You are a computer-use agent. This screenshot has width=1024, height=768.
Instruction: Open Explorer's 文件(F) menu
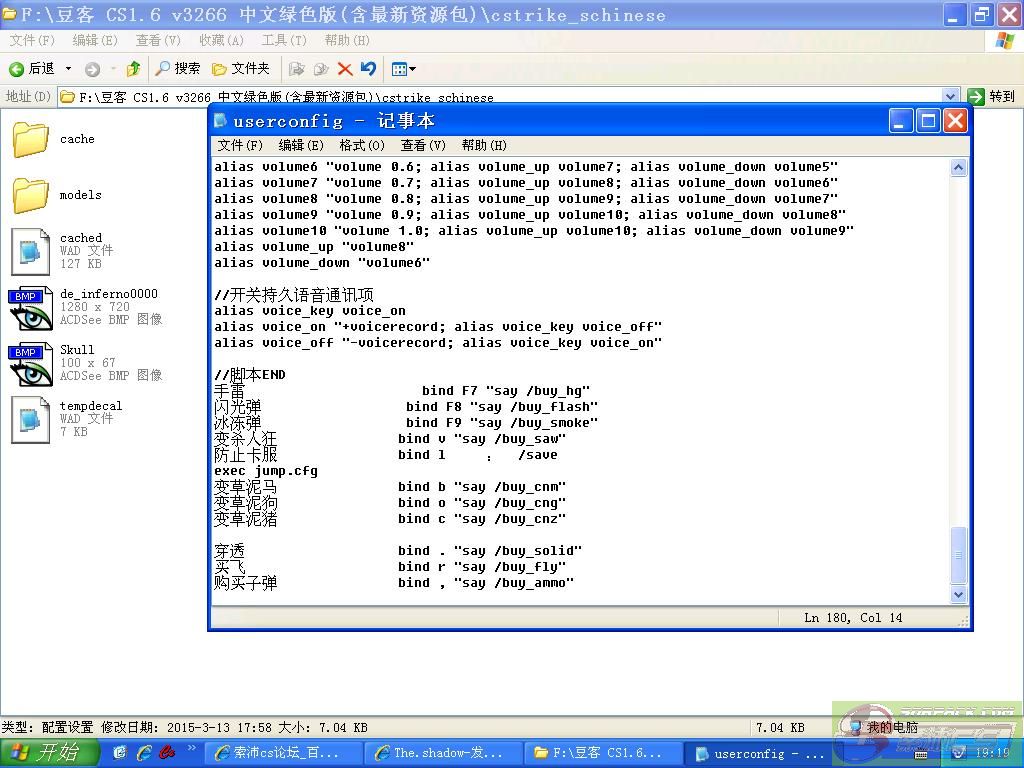[x=32, y=40]
